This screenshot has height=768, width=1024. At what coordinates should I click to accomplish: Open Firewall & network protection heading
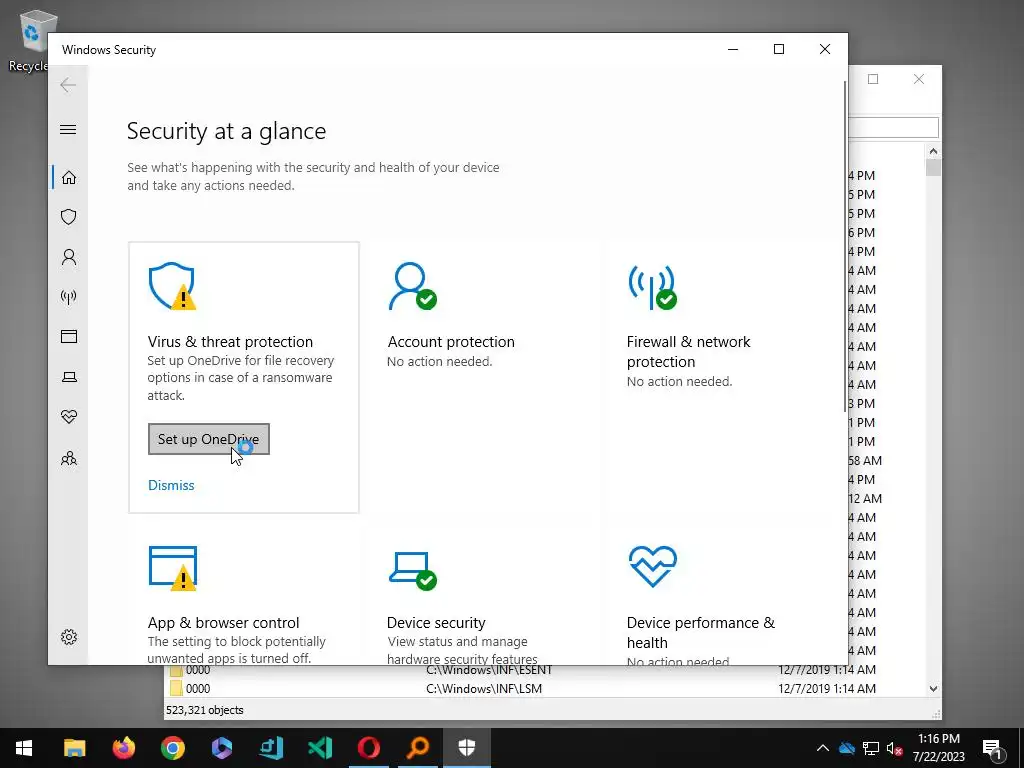tap(688, 351)
